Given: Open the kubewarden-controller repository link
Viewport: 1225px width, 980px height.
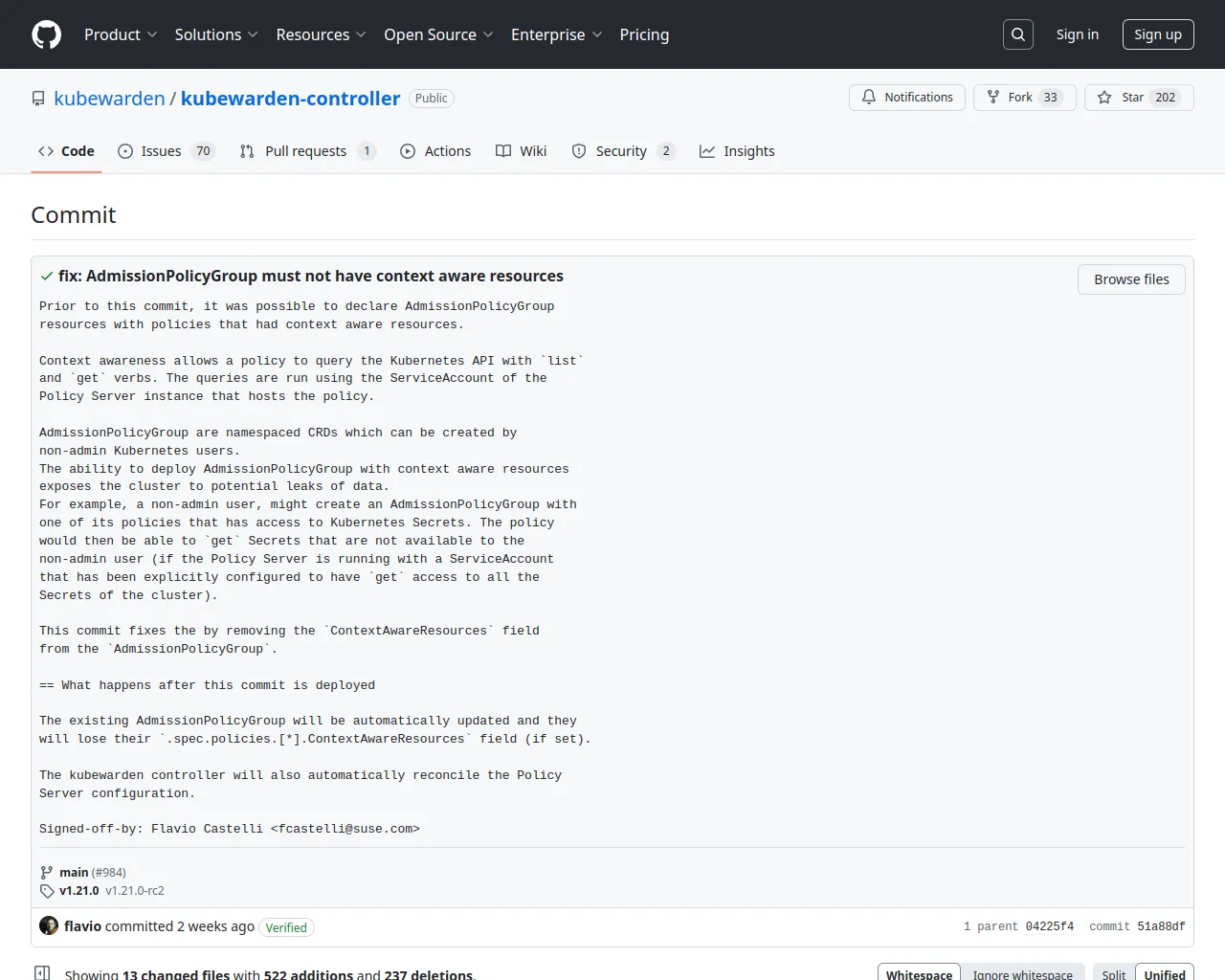Looking at the screenshot, I should tap(290, 99).
